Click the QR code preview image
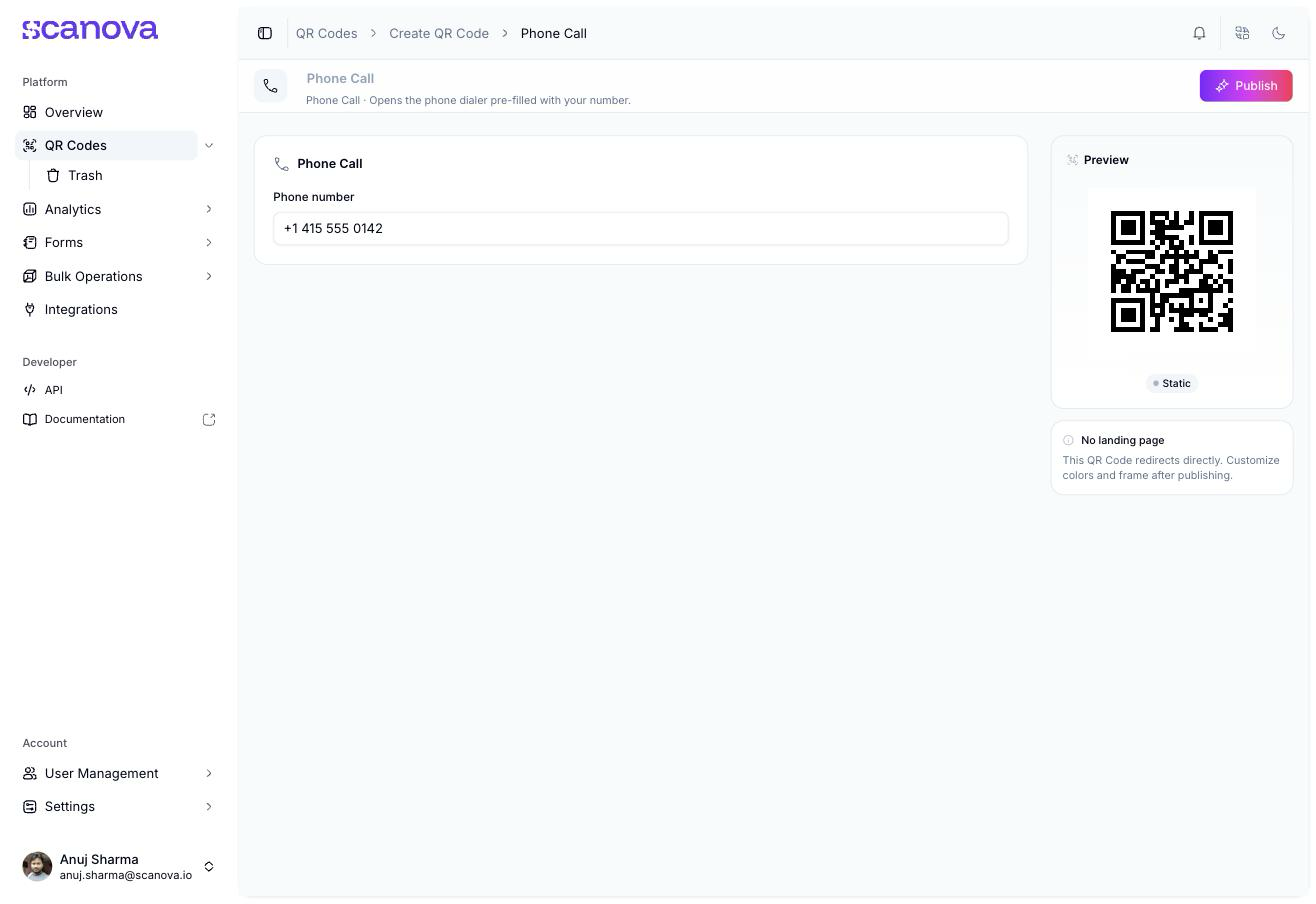The height and width of the screenshot is (904, 1316). pos(1172,271)
